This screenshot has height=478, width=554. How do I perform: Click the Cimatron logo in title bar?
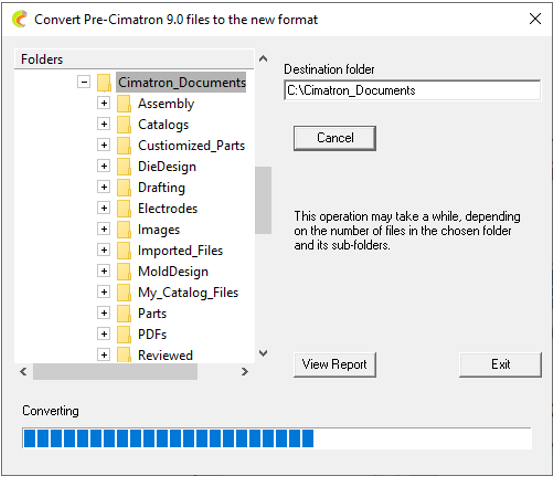[19, 19]
